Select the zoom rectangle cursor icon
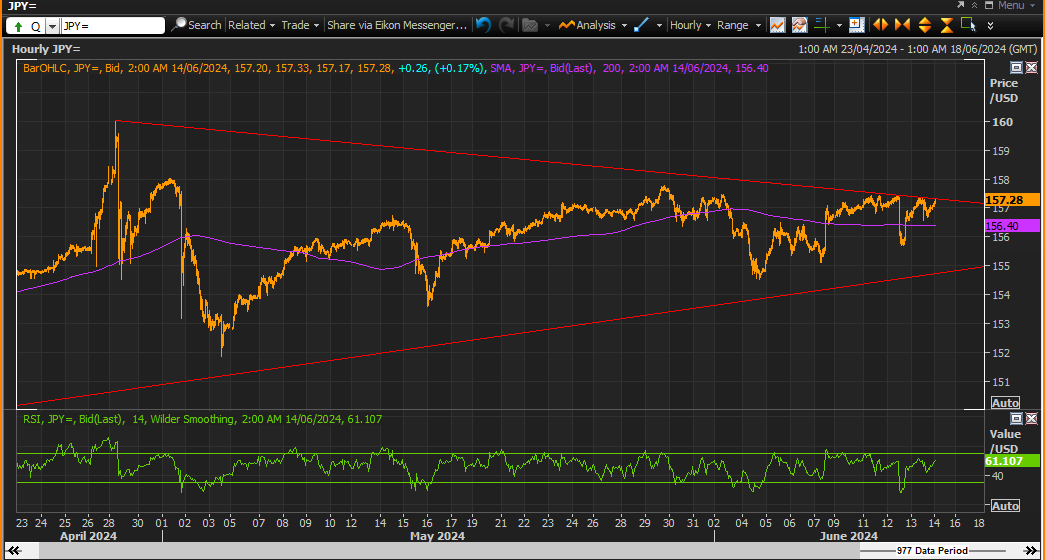Viewport: 1045px width, 560px height. pos(968,25)
